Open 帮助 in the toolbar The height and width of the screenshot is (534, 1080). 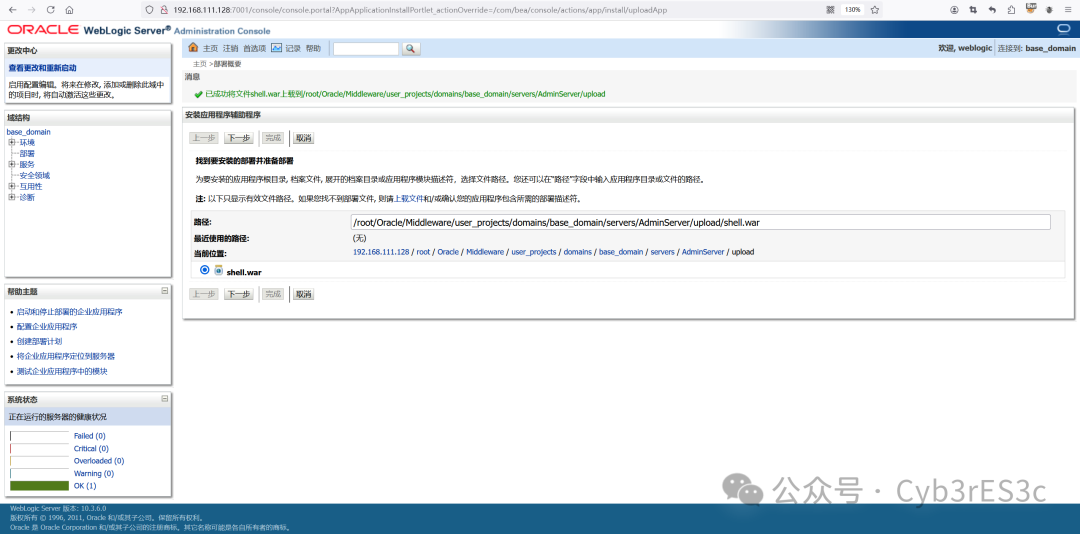click(x=313, y=49)
